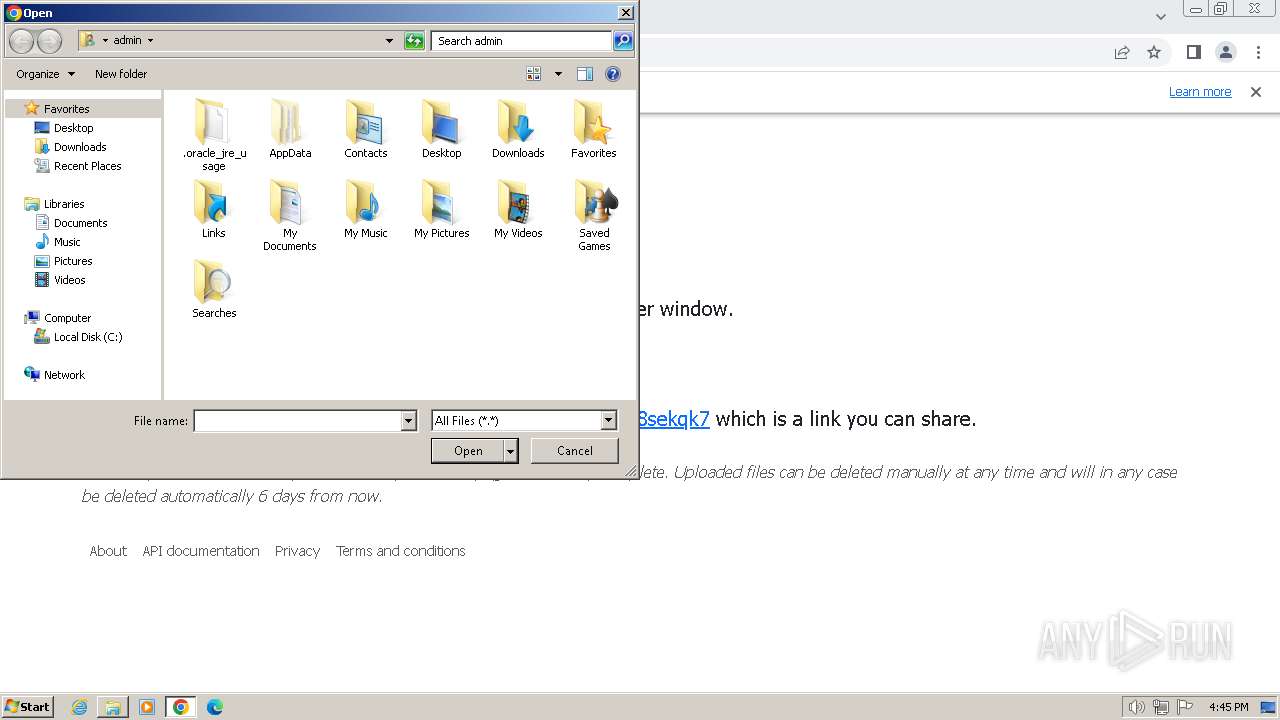1280x720 pixels.
Task: Select Favorites in the navigation pane
Action: click(x=66, y=109)
